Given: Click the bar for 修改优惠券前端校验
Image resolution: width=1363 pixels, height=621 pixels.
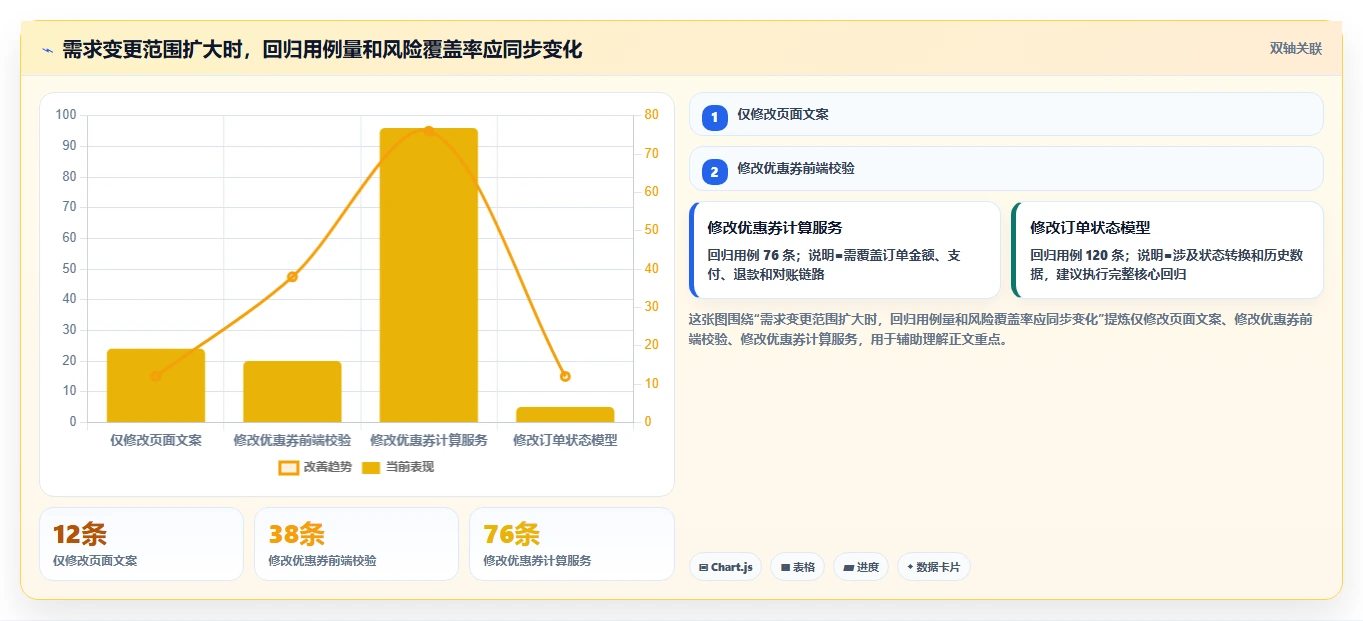Looking at the screenshot, I should pos(292,391).
